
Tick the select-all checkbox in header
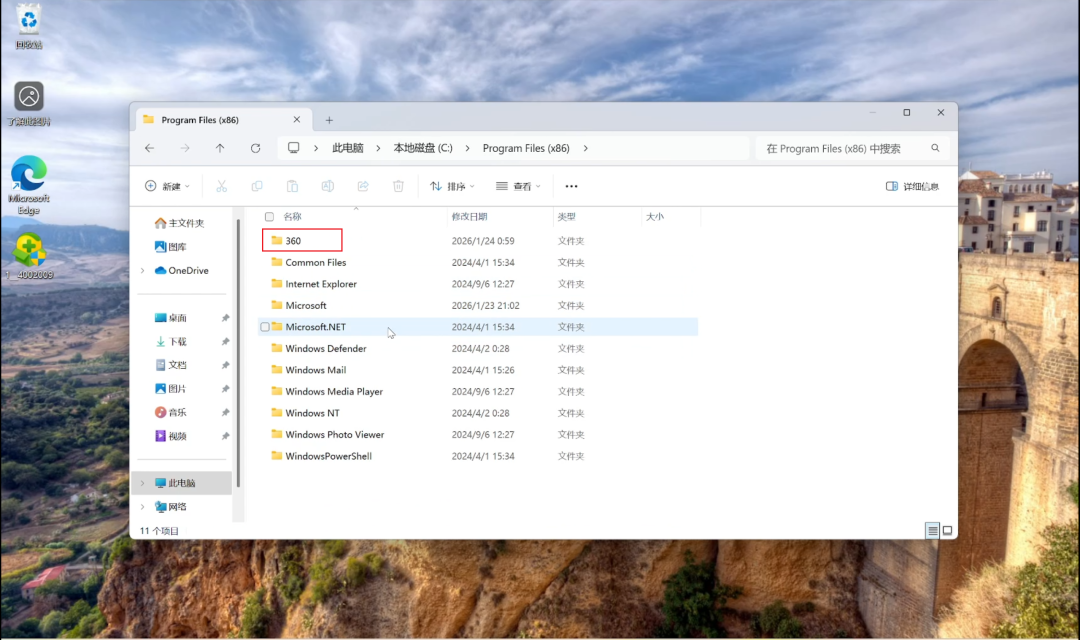click(269, 216)
